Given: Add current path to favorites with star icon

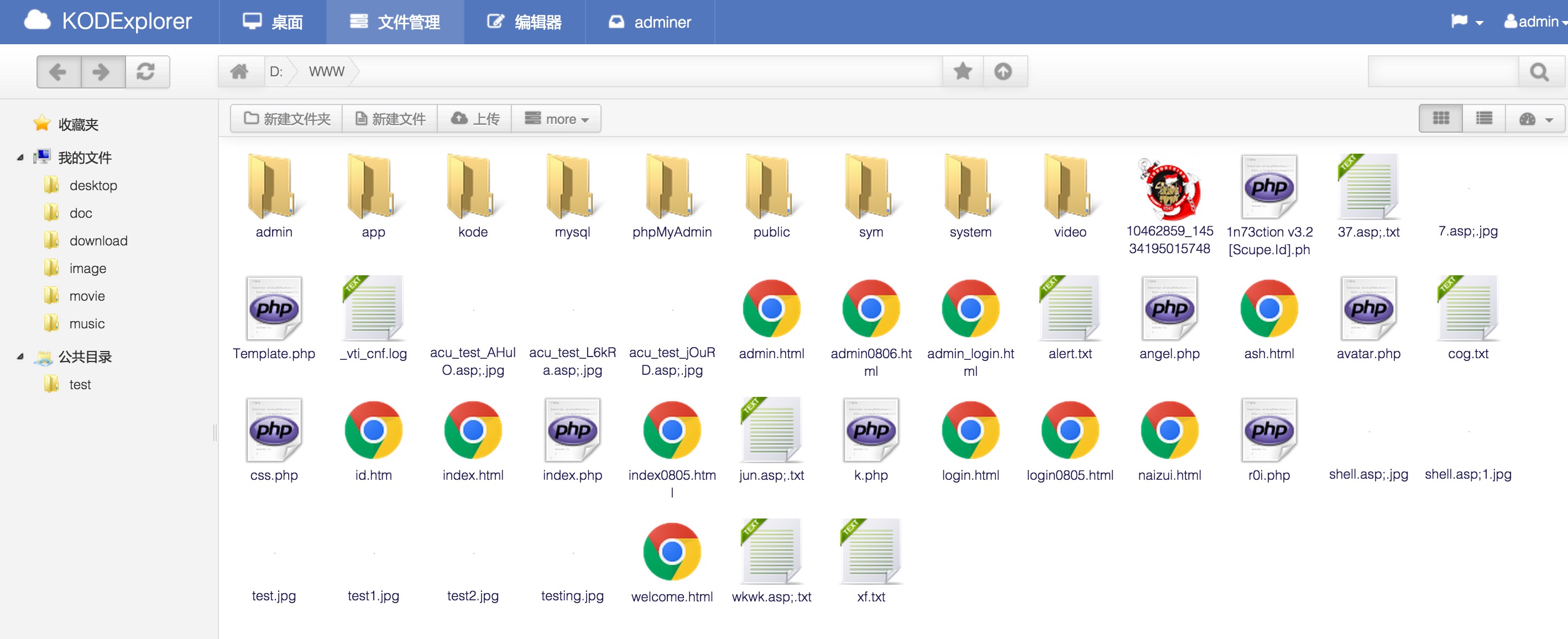Looking at the screenshot, I should [x=963, y=72].
